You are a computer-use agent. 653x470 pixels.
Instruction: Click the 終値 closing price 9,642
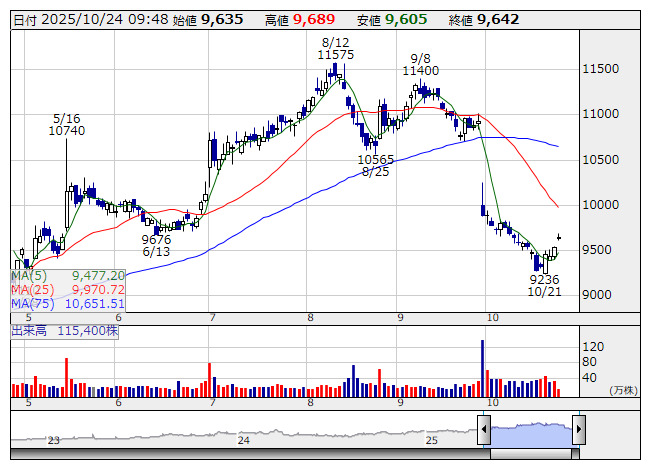pos(498,19)
